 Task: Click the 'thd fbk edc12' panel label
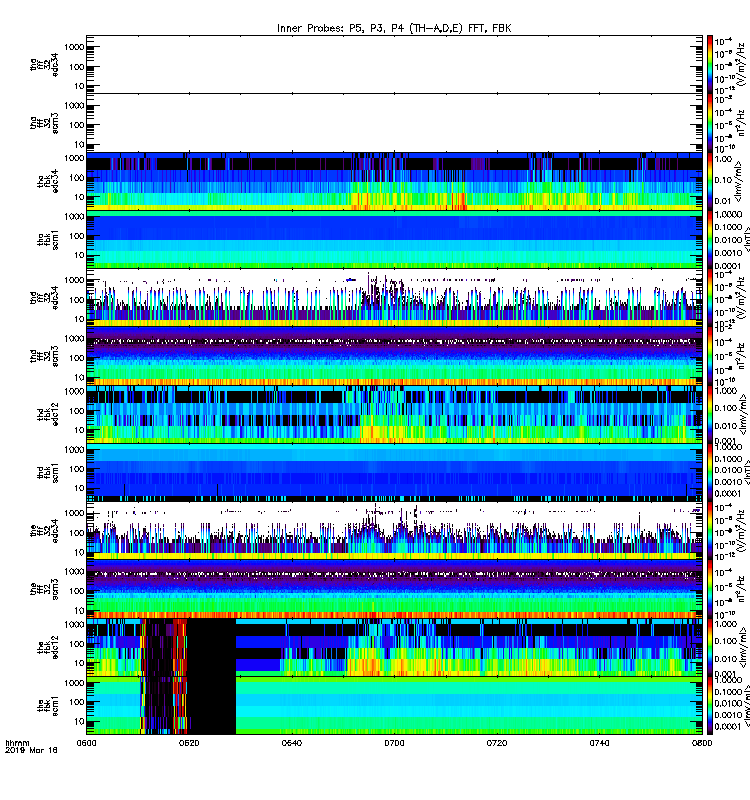tap(48, 414)
